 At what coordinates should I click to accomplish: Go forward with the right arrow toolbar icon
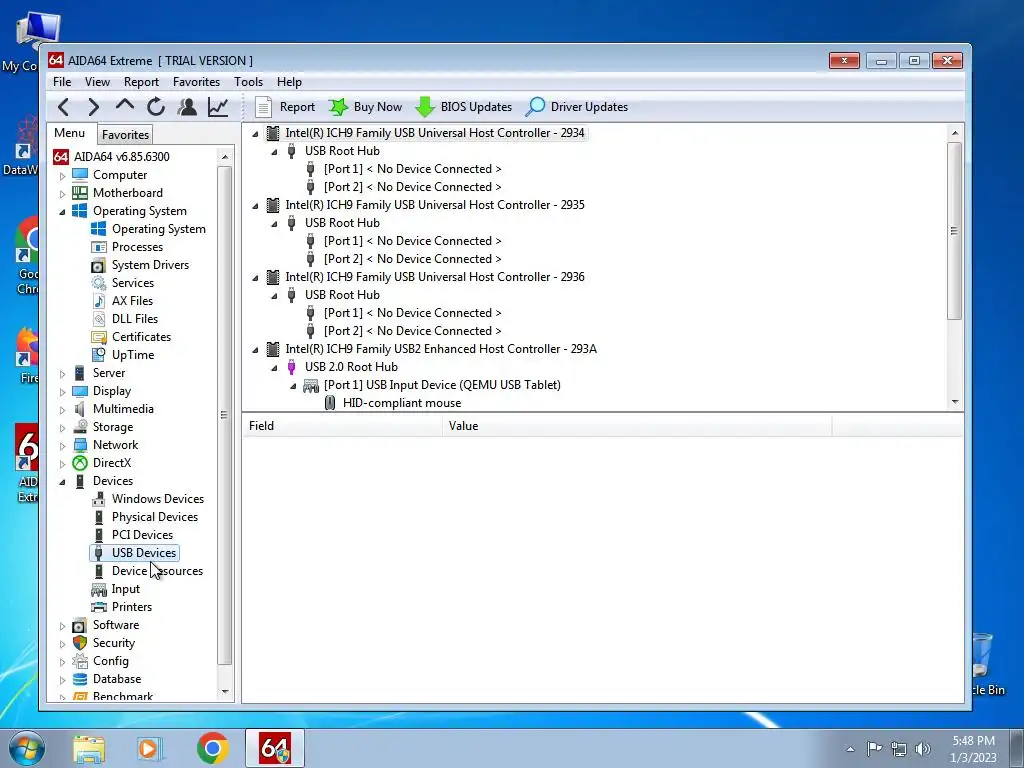(94, 106)
